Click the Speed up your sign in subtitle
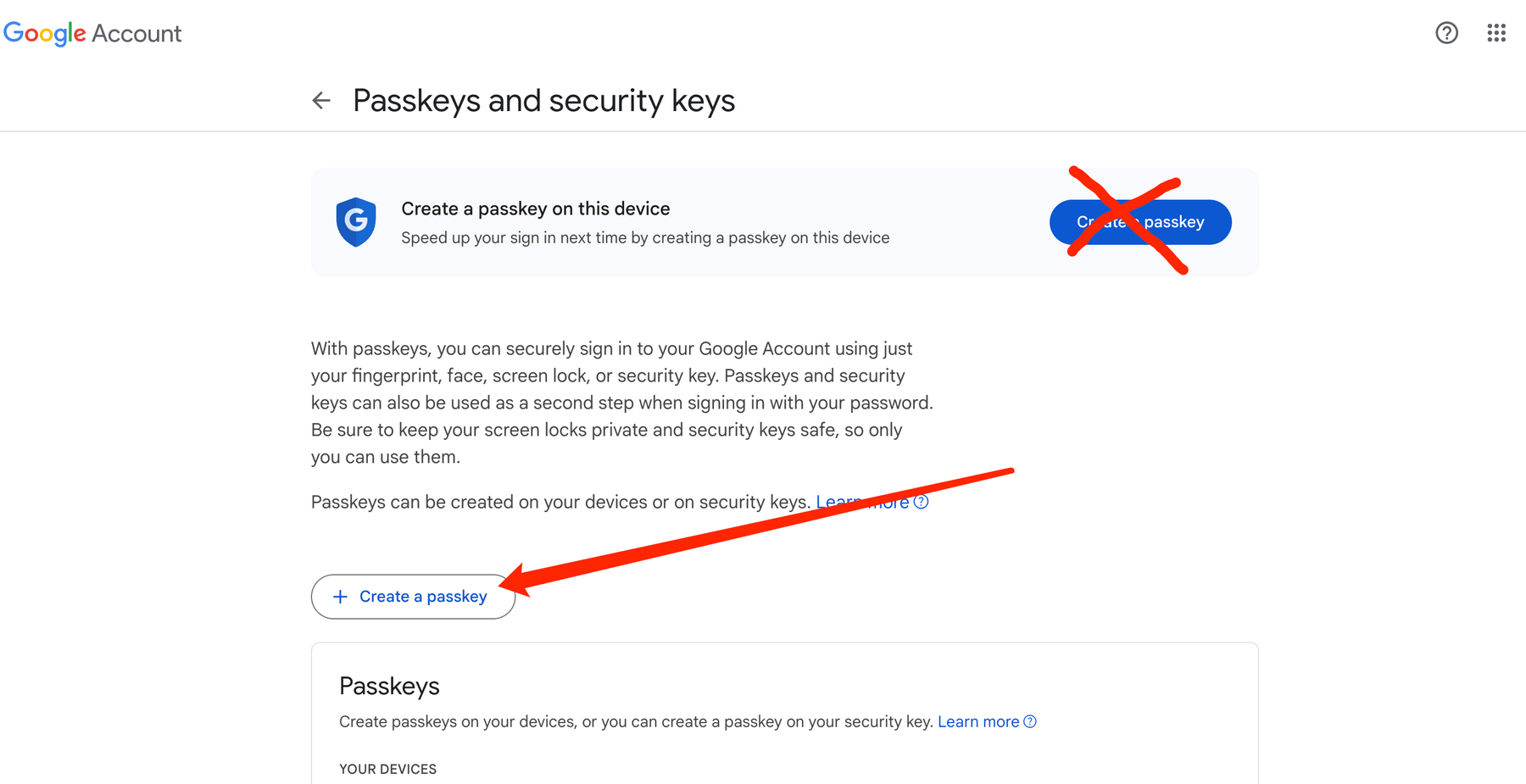 (645, 237)
